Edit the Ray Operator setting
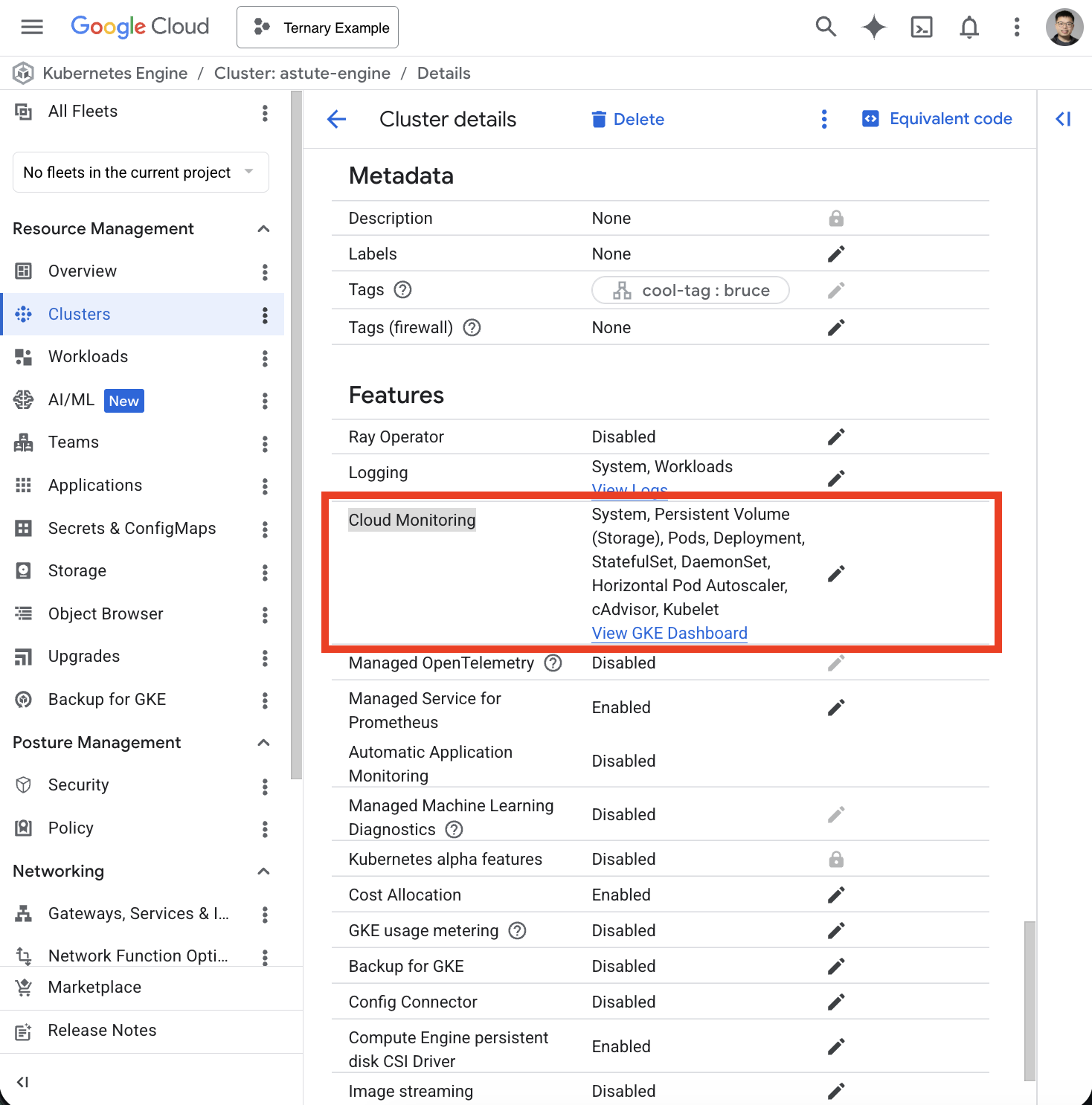The height and width of the screenshot is (1105, 1092). point(836,437)
